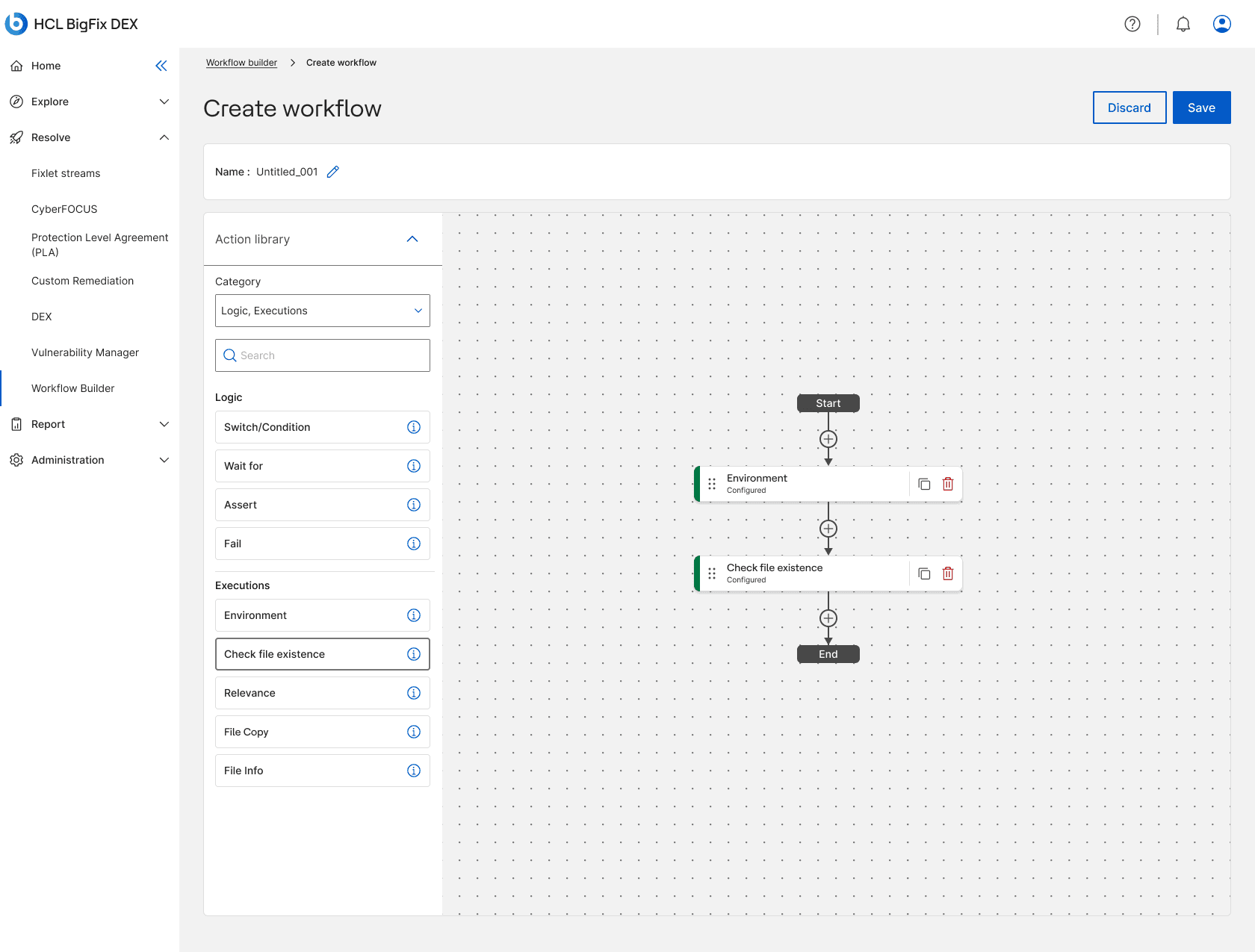Open notifications bell icon

click(1183, 24)
